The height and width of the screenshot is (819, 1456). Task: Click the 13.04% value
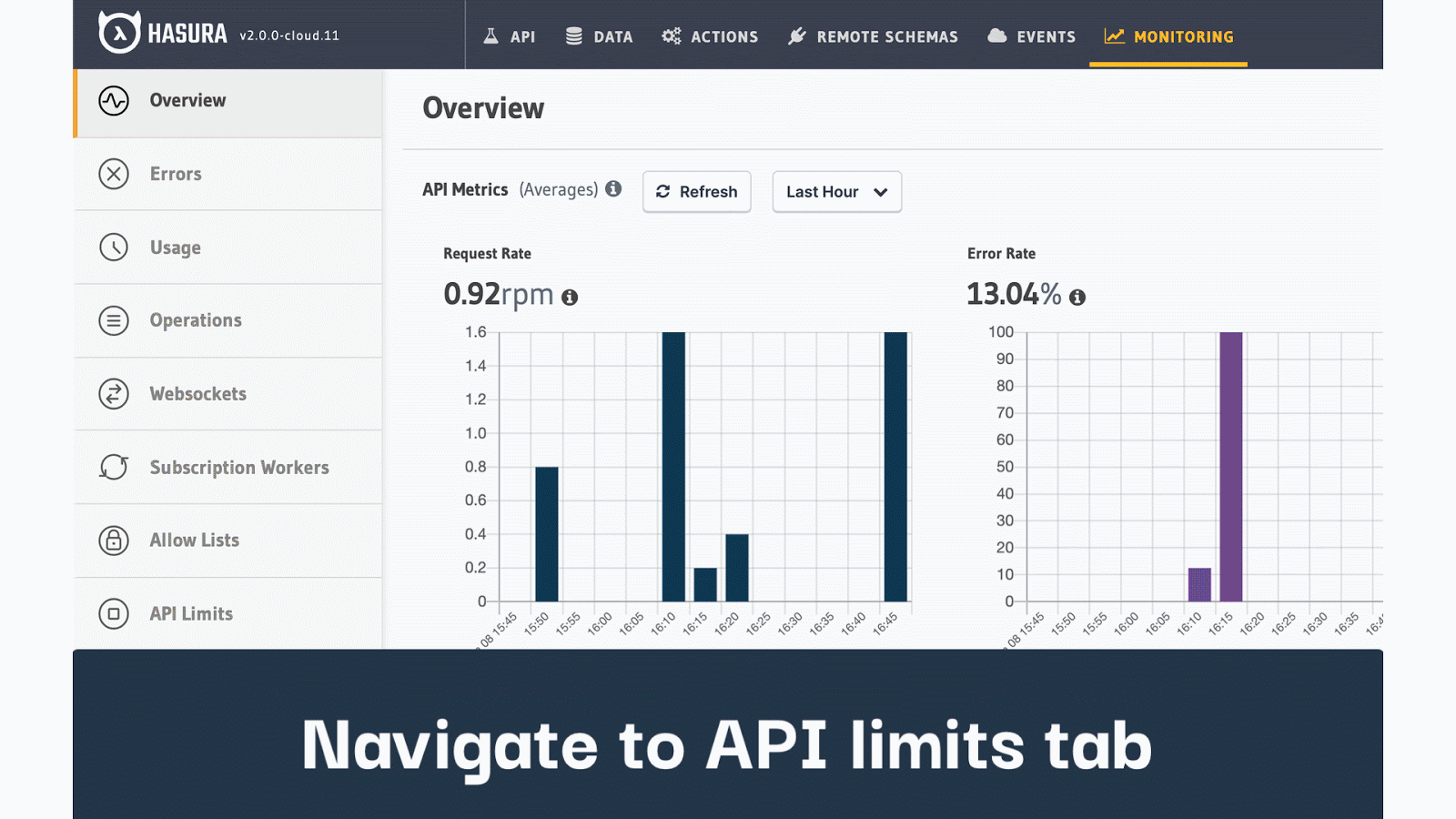tap(1014, 294)
